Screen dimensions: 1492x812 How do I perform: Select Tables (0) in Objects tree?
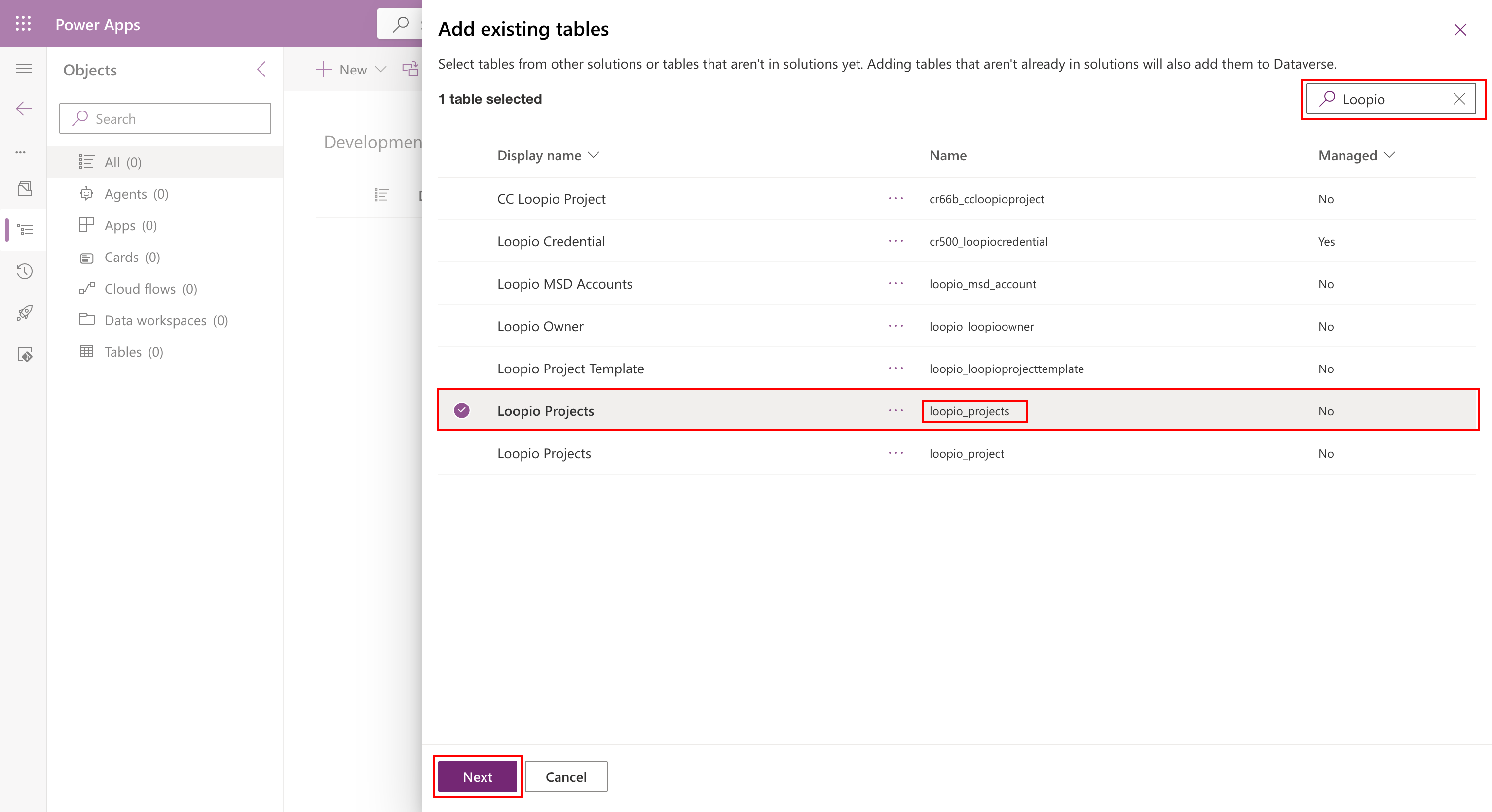(166, 352)
